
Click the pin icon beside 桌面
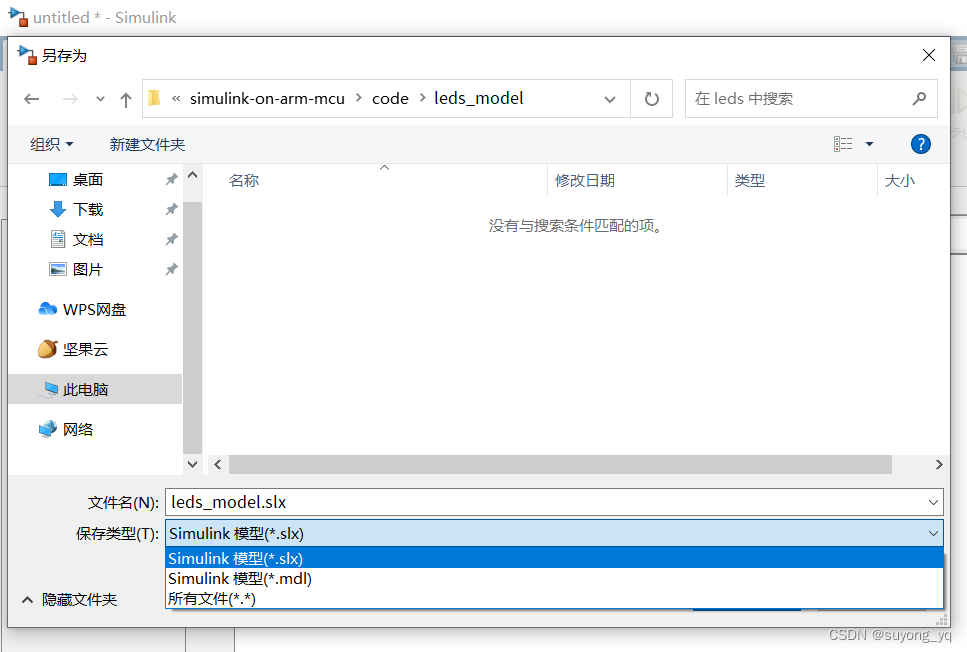(x=171, y=180)
